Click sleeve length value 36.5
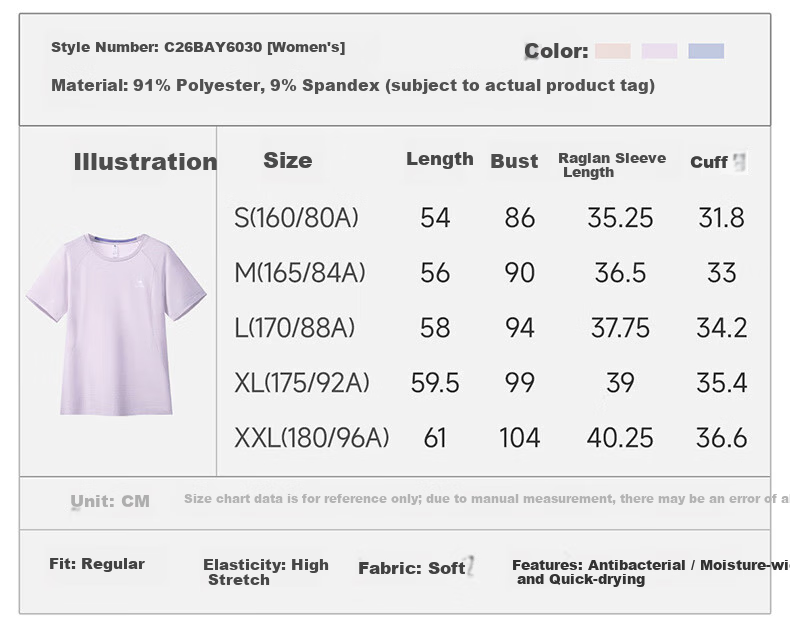The image size is (790, 634). coord(620,273)
